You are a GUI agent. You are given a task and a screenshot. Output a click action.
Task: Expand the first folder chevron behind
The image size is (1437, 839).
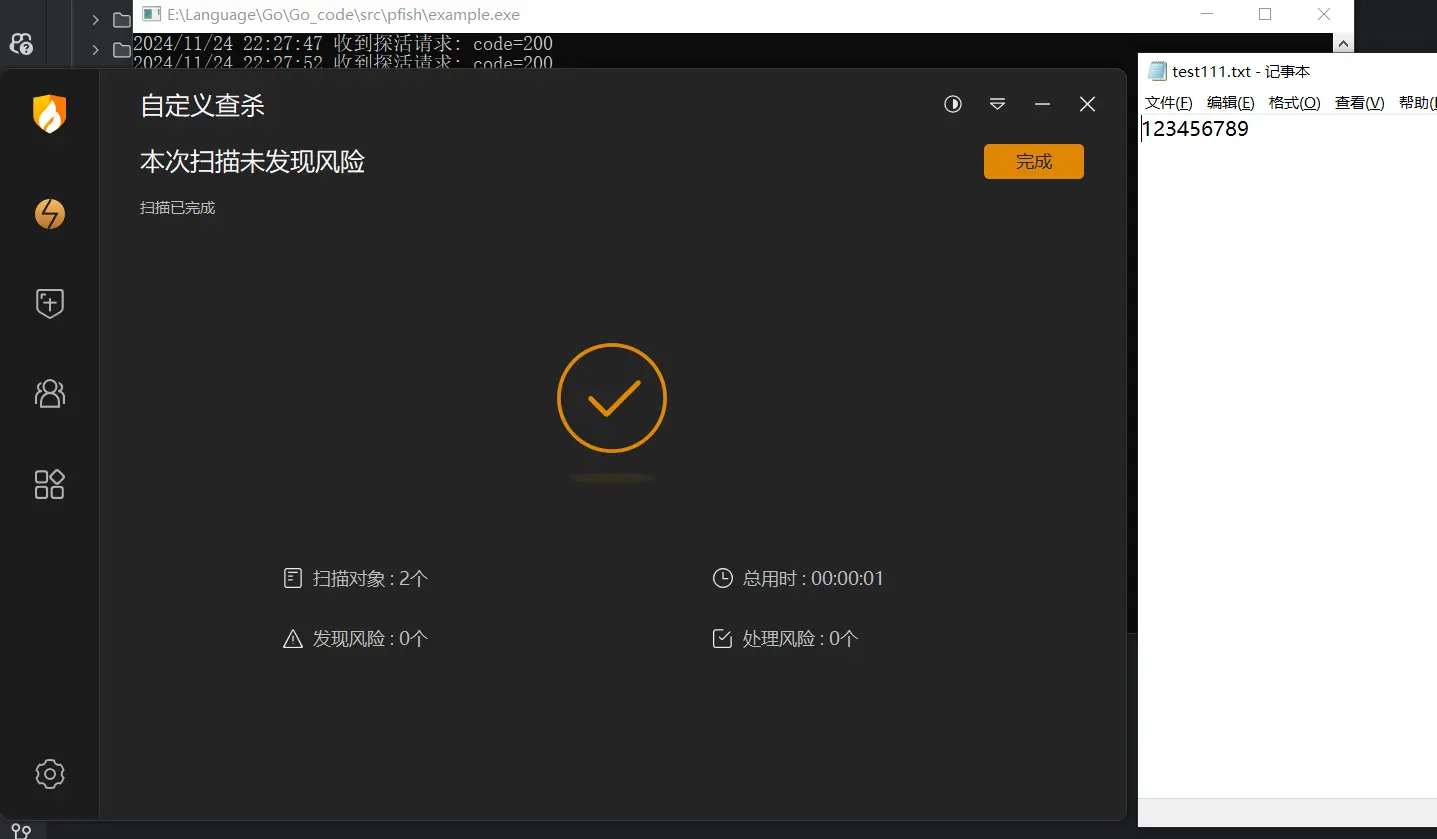(95, 19)
